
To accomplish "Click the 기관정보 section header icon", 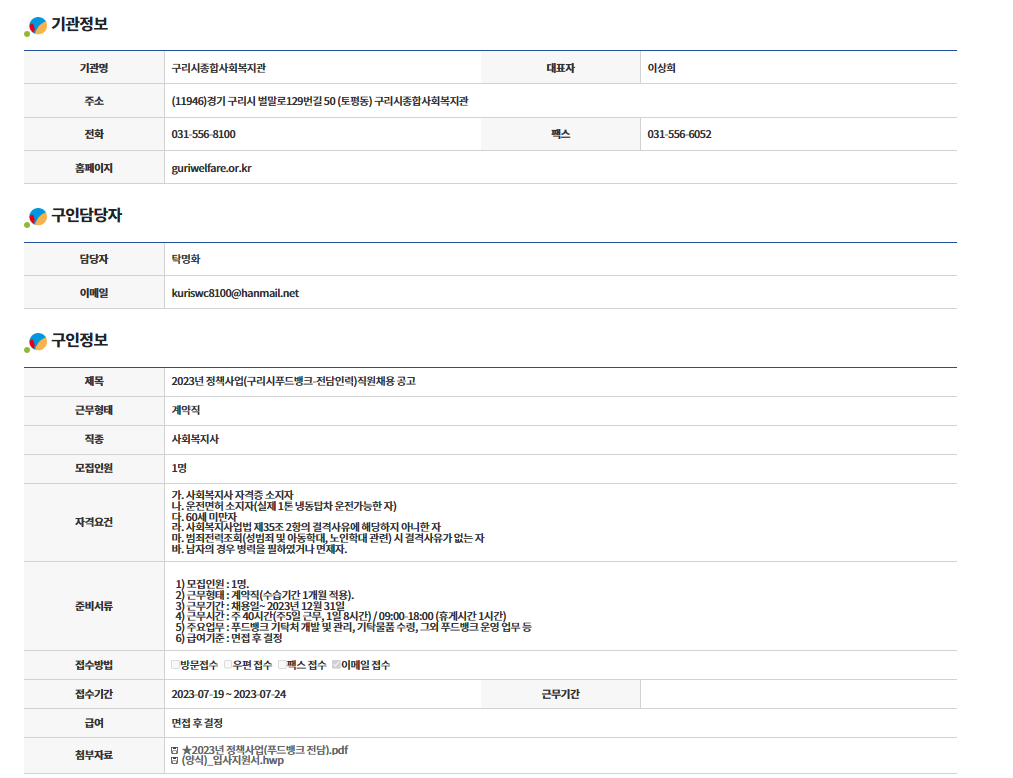I will 36,26.
